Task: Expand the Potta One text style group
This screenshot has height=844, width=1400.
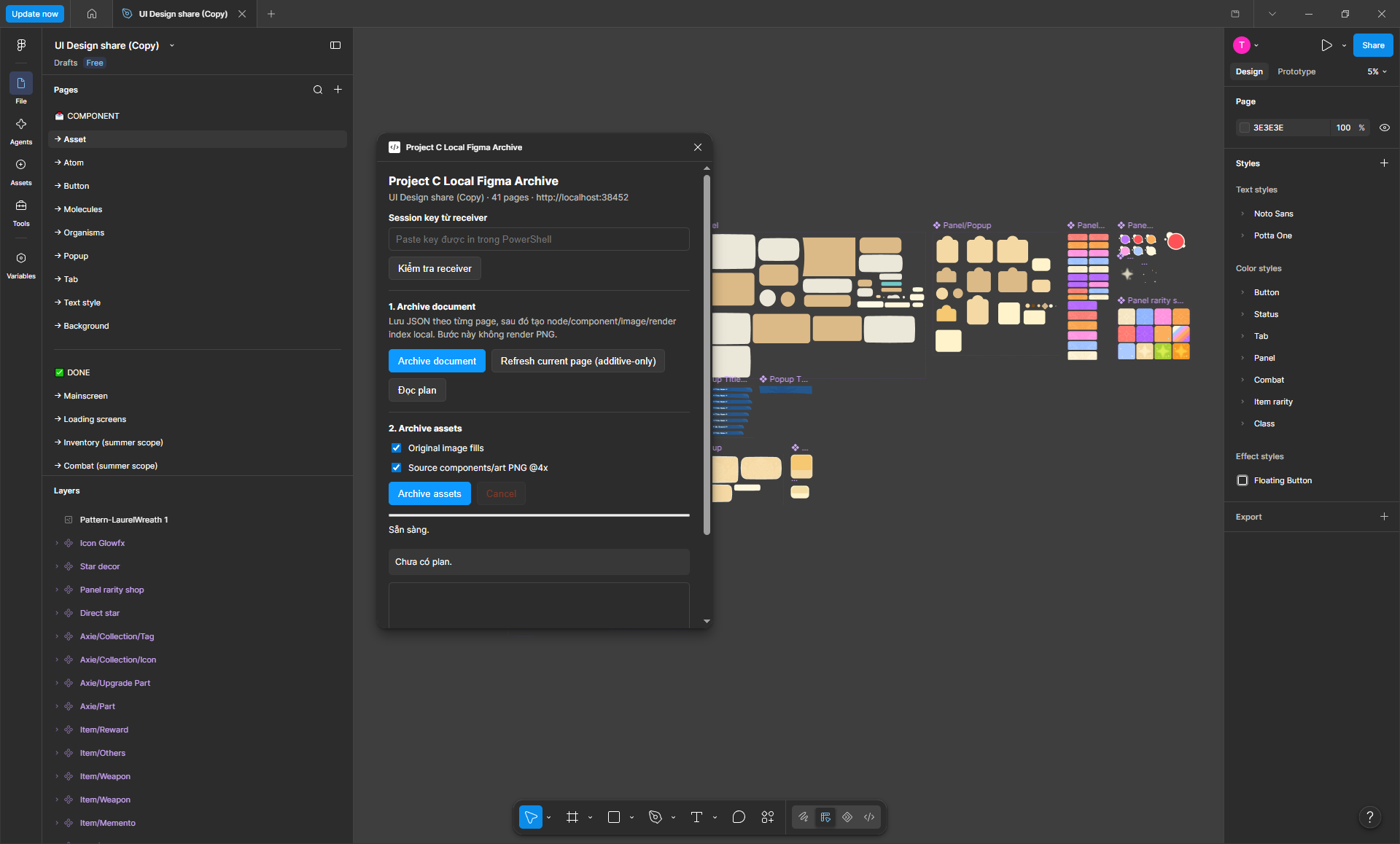Action: point(1242,235)
